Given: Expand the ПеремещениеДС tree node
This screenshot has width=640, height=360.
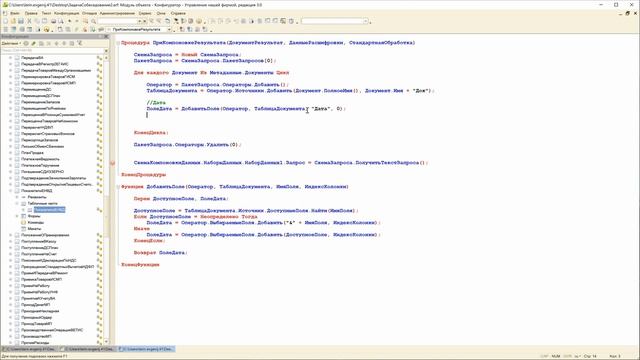Looking at the screenshot, I should [x=11, y=89].
